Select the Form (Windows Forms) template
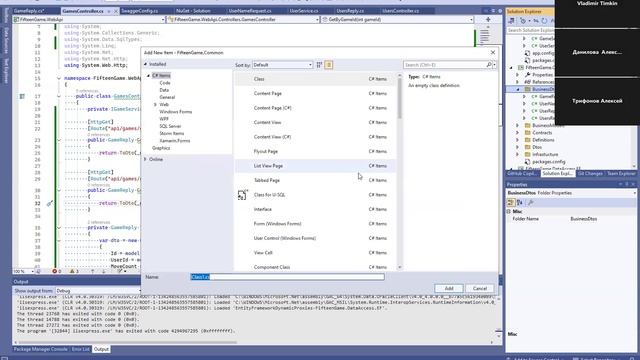The width and height of the screenshot is (640, 360). click(x=315, y=224)
